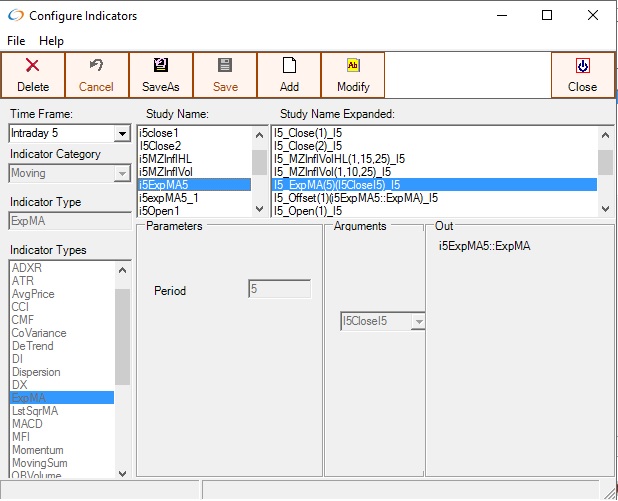Select MACD in Indicator Types list
The height and width of the screenshot is (501, 618).
[x=27, y=423]
